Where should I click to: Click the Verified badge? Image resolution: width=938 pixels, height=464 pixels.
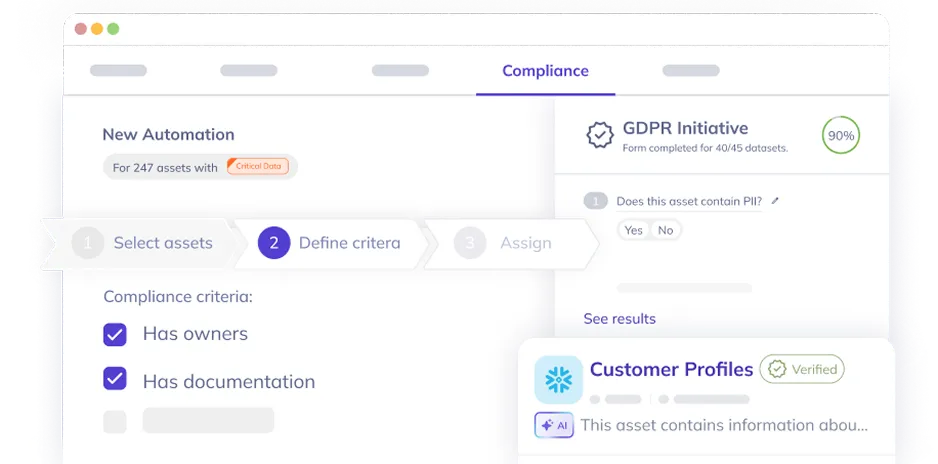[802, 370]
